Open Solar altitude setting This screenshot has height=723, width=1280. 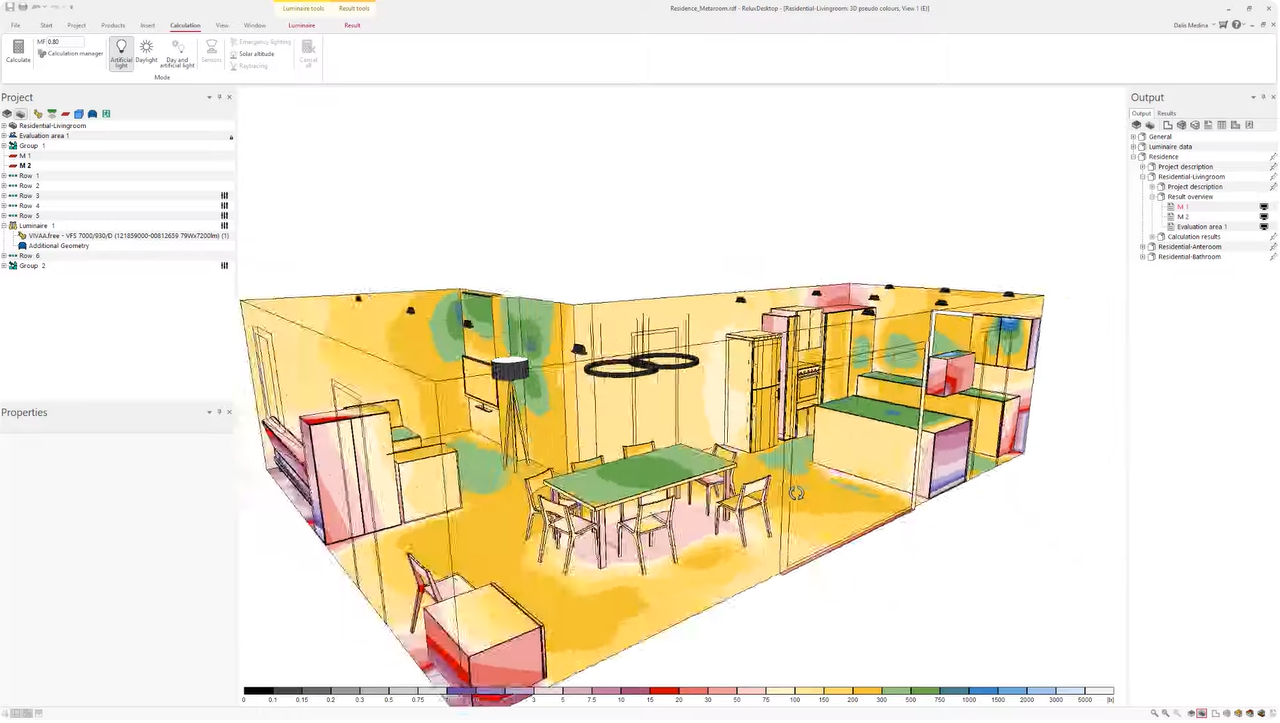[255, 54]
